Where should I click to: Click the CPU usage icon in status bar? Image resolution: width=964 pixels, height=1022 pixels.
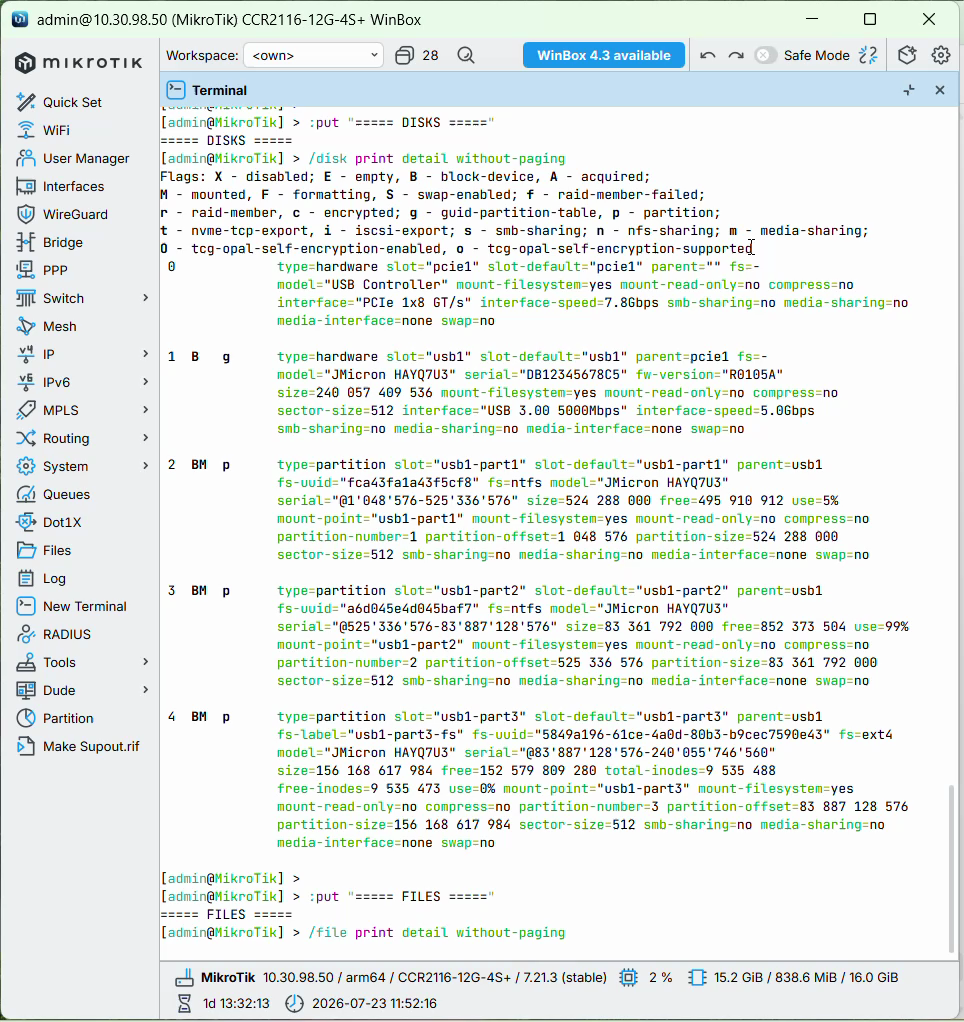pyautogui.click(x=628, y=978)
